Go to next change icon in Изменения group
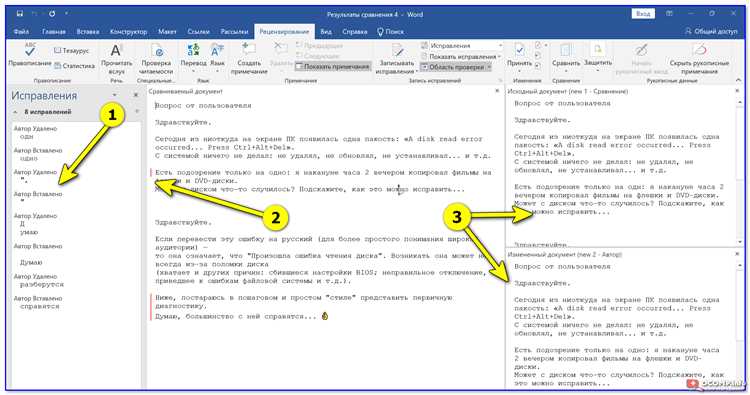The width and height of the screenshot is (750, 395). coord(538,66)
